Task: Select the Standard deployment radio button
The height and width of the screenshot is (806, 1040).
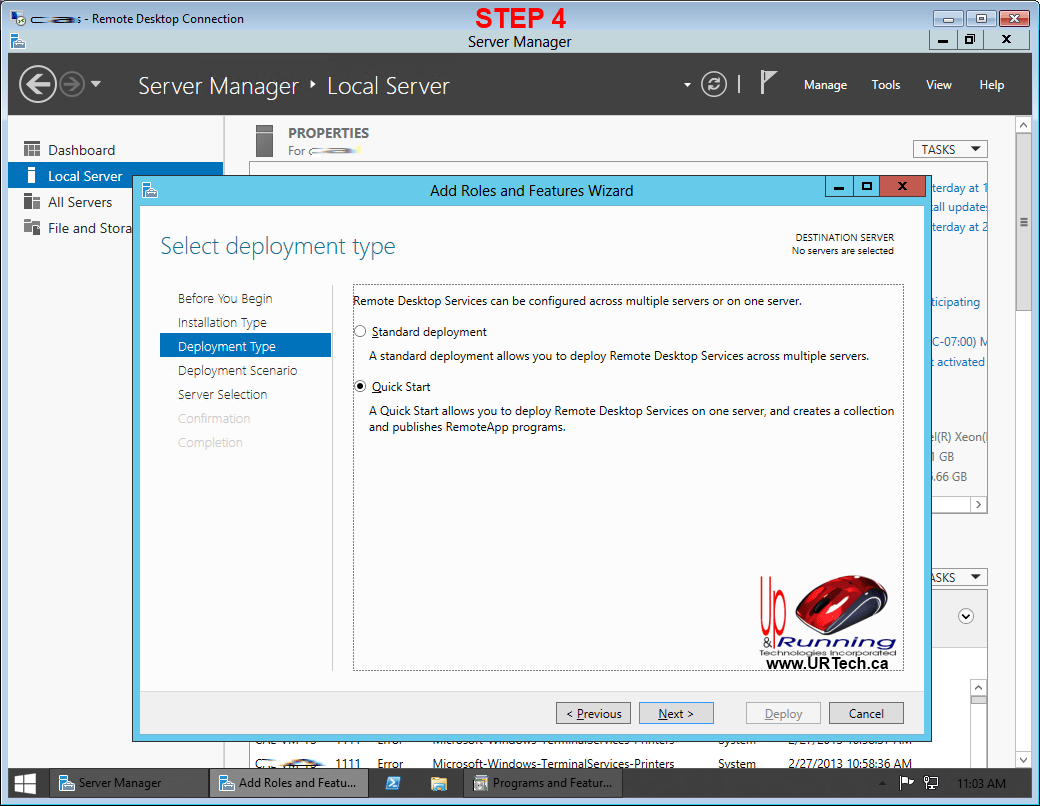Action: [x=360, y=332]
